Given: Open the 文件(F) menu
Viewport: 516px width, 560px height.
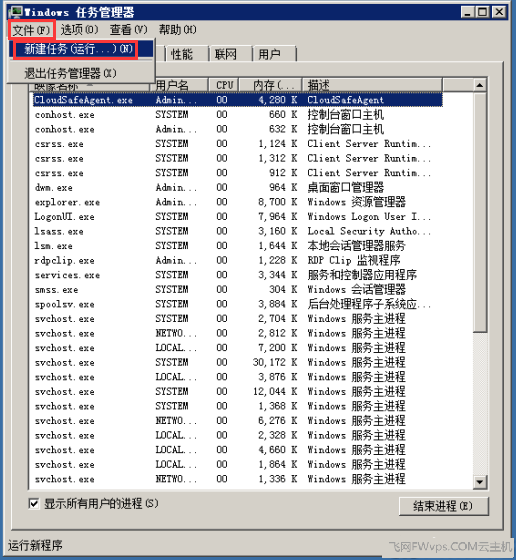Looking at the screenshot, I should point(31,30).
